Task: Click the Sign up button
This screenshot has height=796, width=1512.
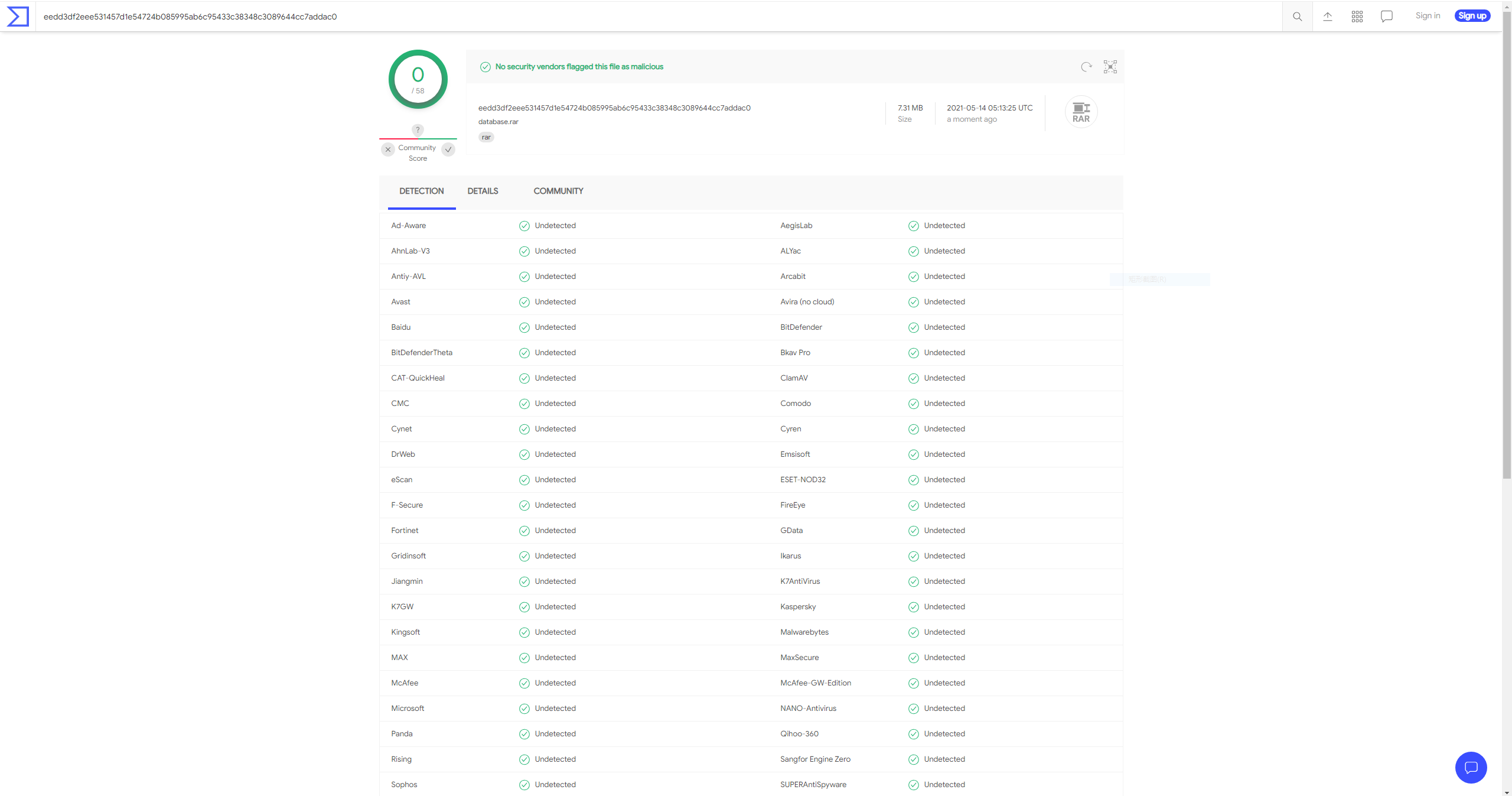Action: pyautogui.click(x=1472, y=16)
